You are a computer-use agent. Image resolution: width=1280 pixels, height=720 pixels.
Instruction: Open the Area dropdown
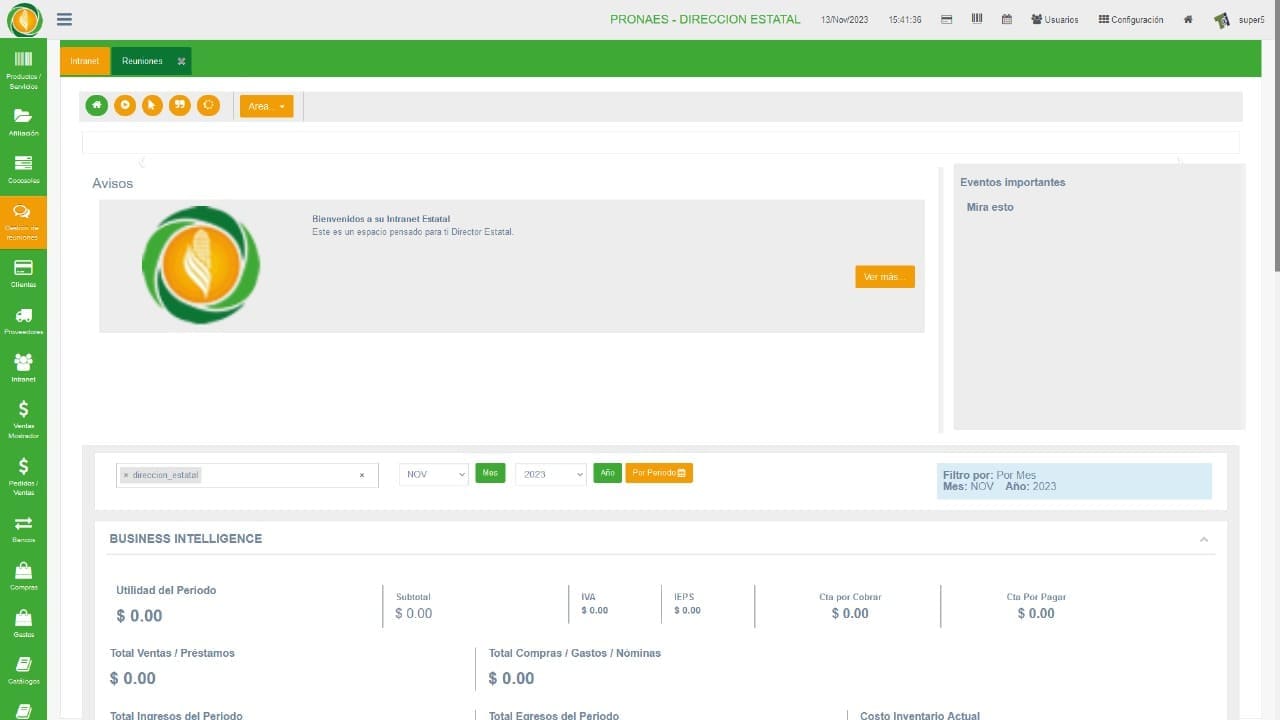(266, 106)
